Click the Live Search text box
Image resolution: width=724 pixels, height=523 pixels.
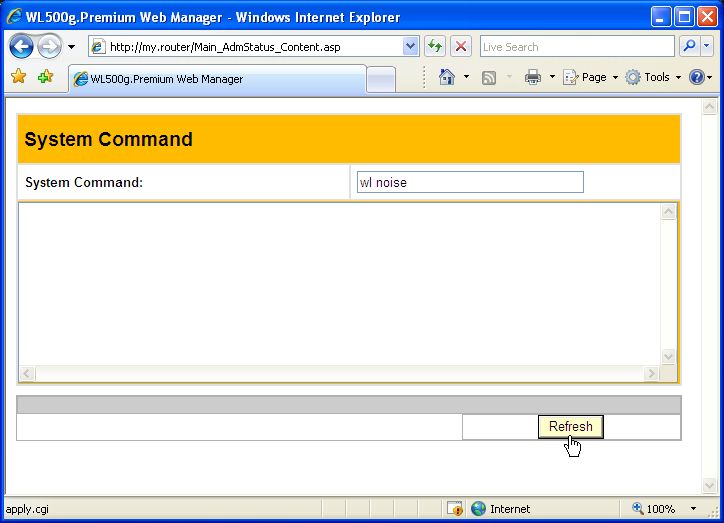[x=576, y=47]
